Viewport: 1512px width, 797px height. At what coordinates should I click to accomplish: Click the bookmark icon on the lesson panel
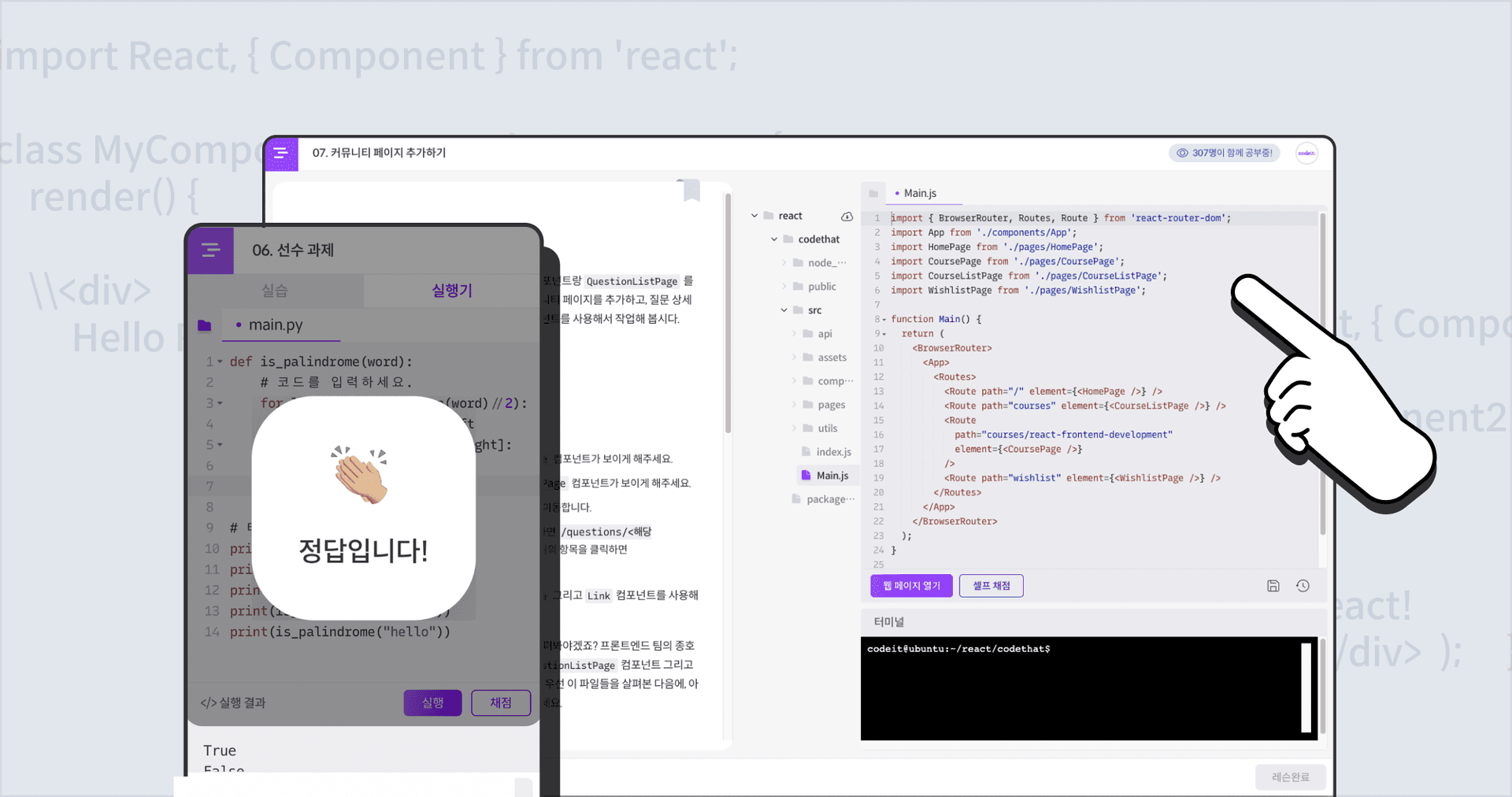(691, 191)
